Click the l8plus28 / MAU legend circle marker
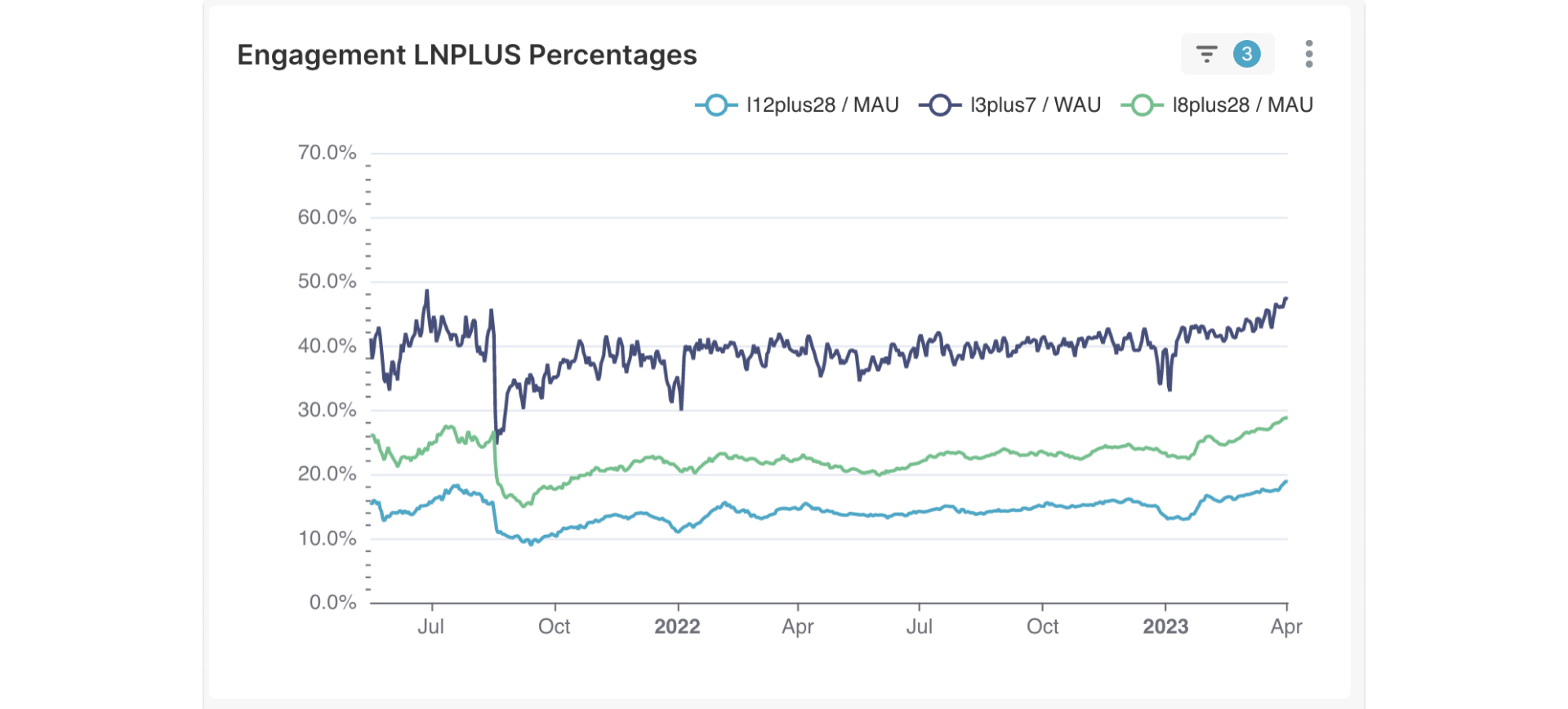This screenshot has width=1568, height=709. (x=1142, y=105)
